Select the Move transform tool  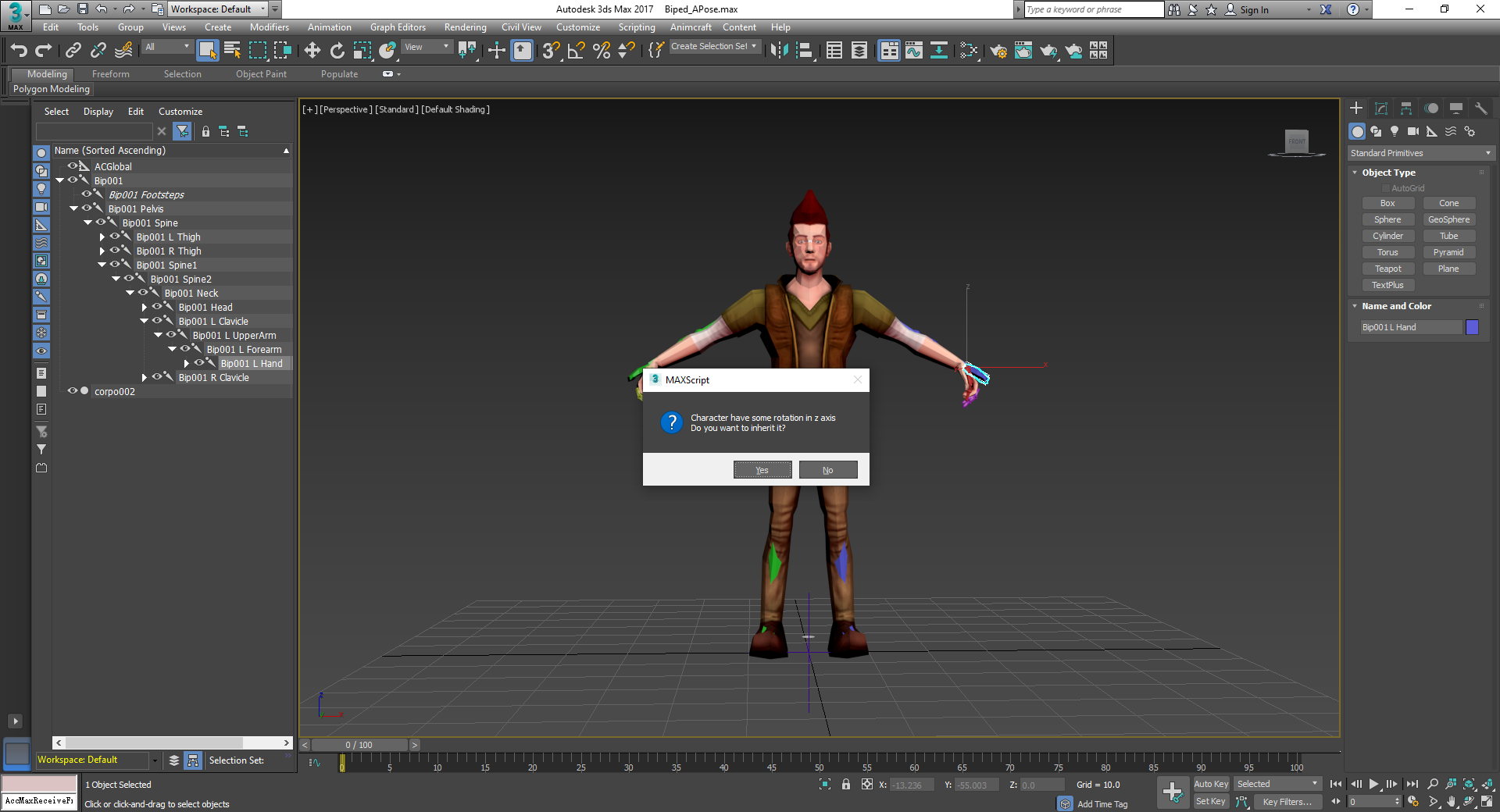pyautogui.click(x=312, y=51)
